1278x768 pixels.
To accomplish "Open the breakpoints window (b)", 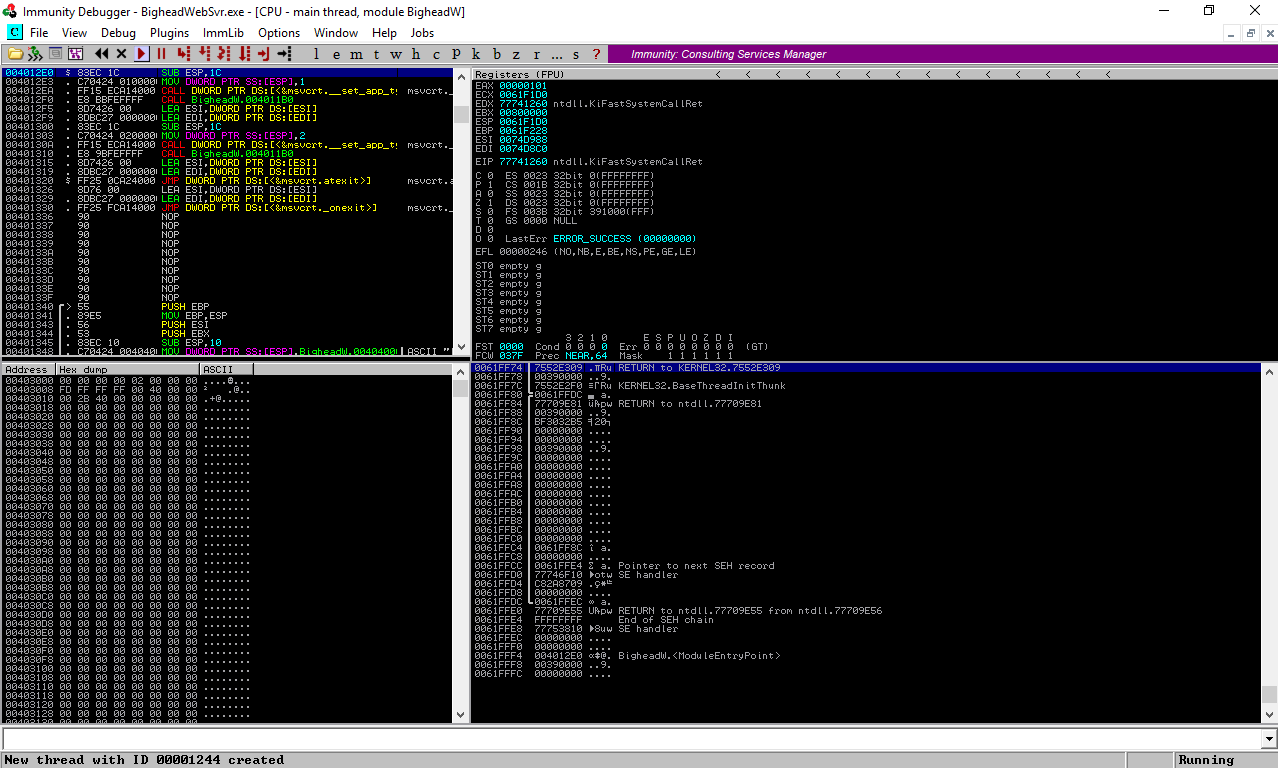I will [497, 54].
